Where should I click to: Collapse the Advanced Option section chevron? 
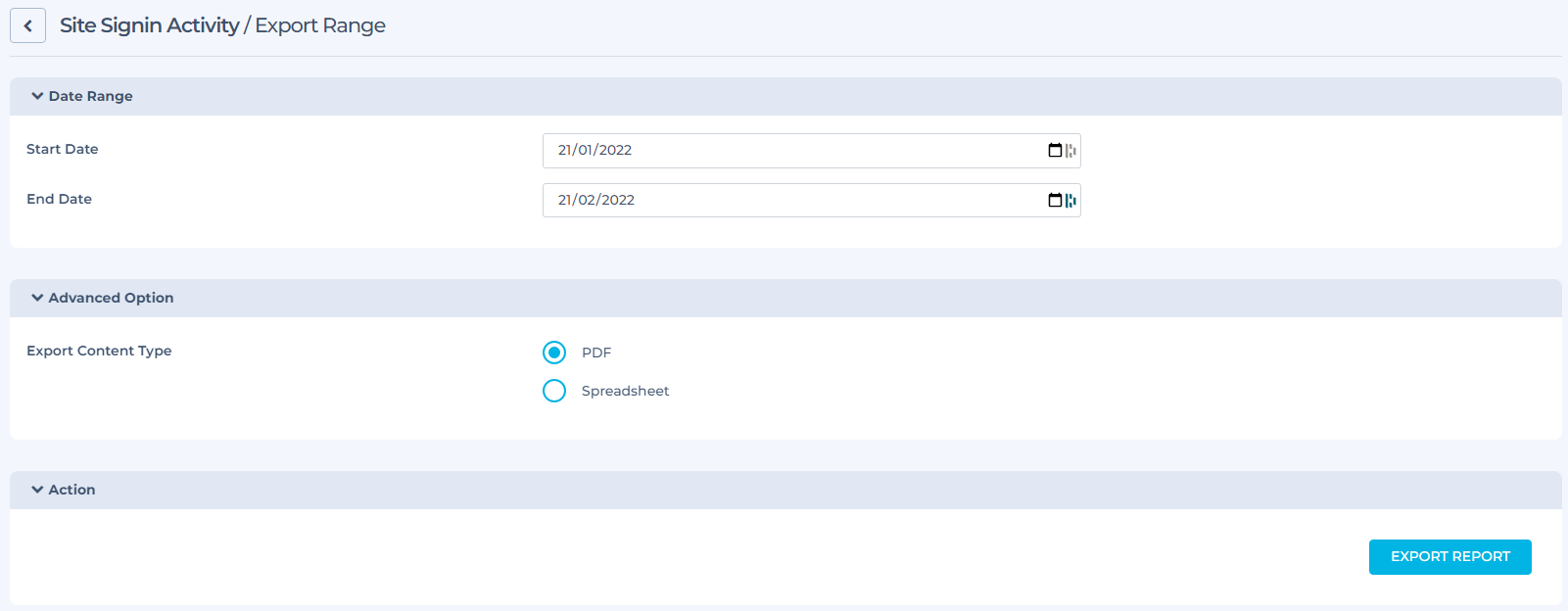[37, 298]
